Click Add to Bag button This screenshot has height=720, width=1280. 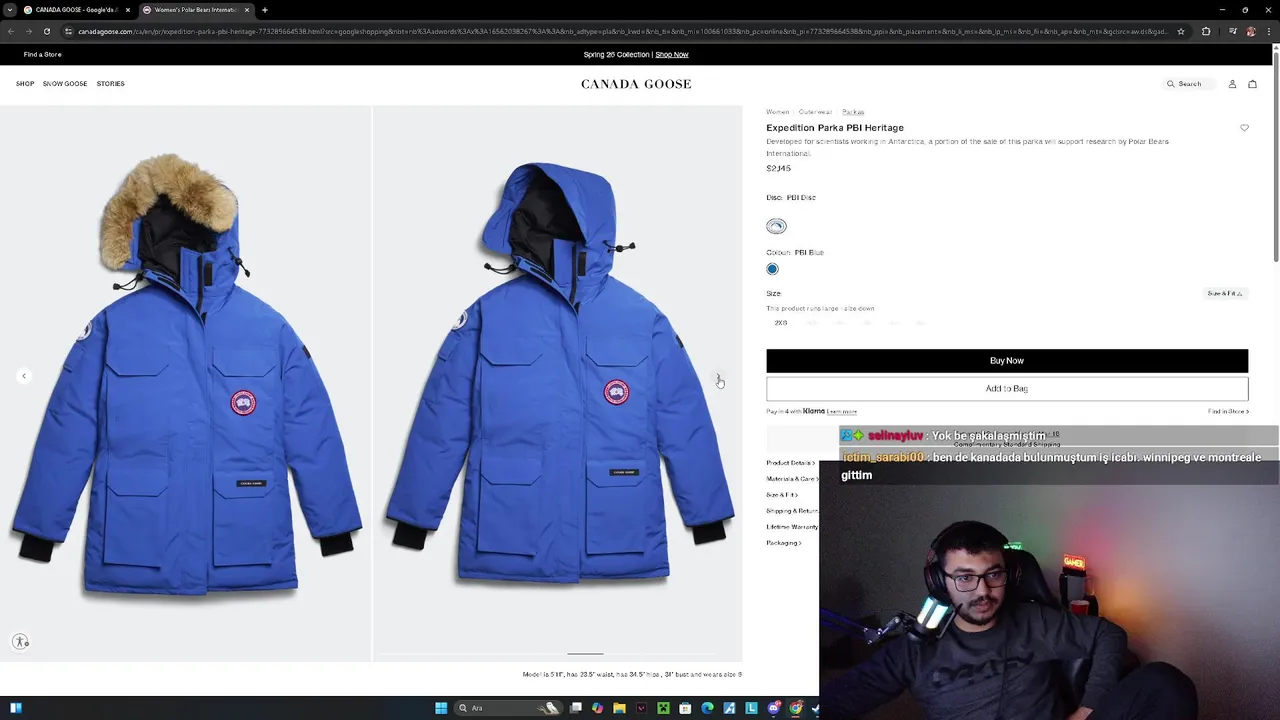[x=1007, y=389]
